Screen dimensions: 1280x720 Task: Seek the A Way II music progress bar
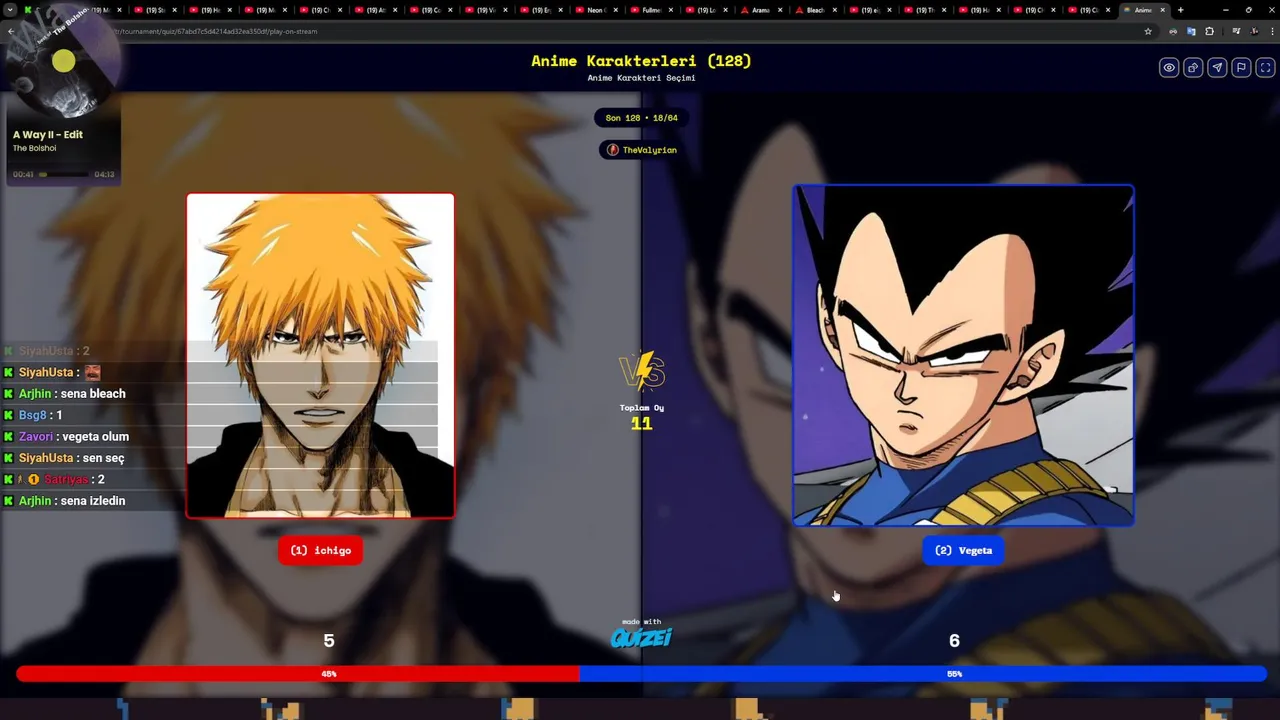64,174
